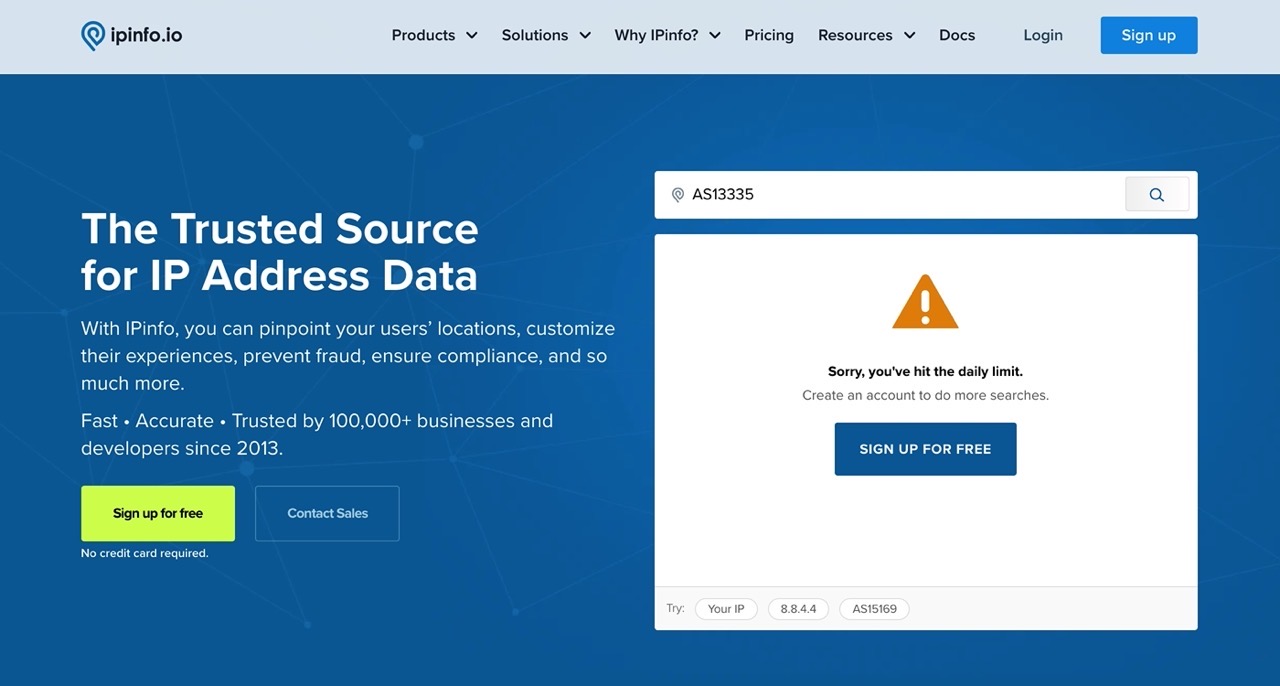Expand the Why IPinfo? dropdown chevron

click(x=714, y=35)
